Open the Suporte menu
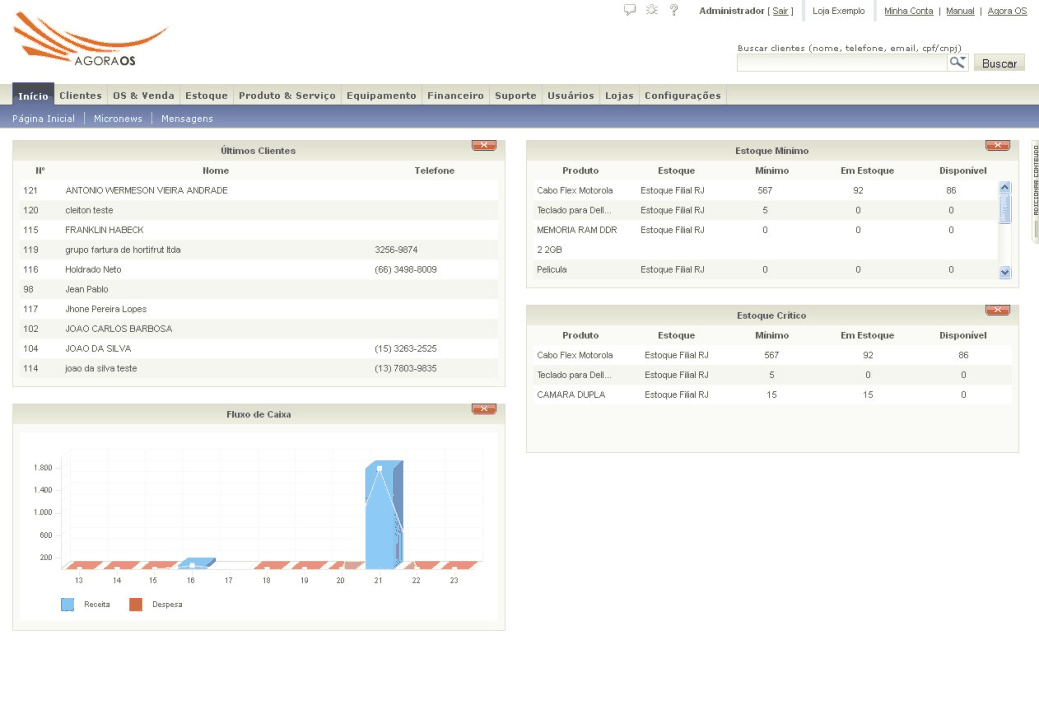Screen dimensions: 1039x710 point(516,95)
